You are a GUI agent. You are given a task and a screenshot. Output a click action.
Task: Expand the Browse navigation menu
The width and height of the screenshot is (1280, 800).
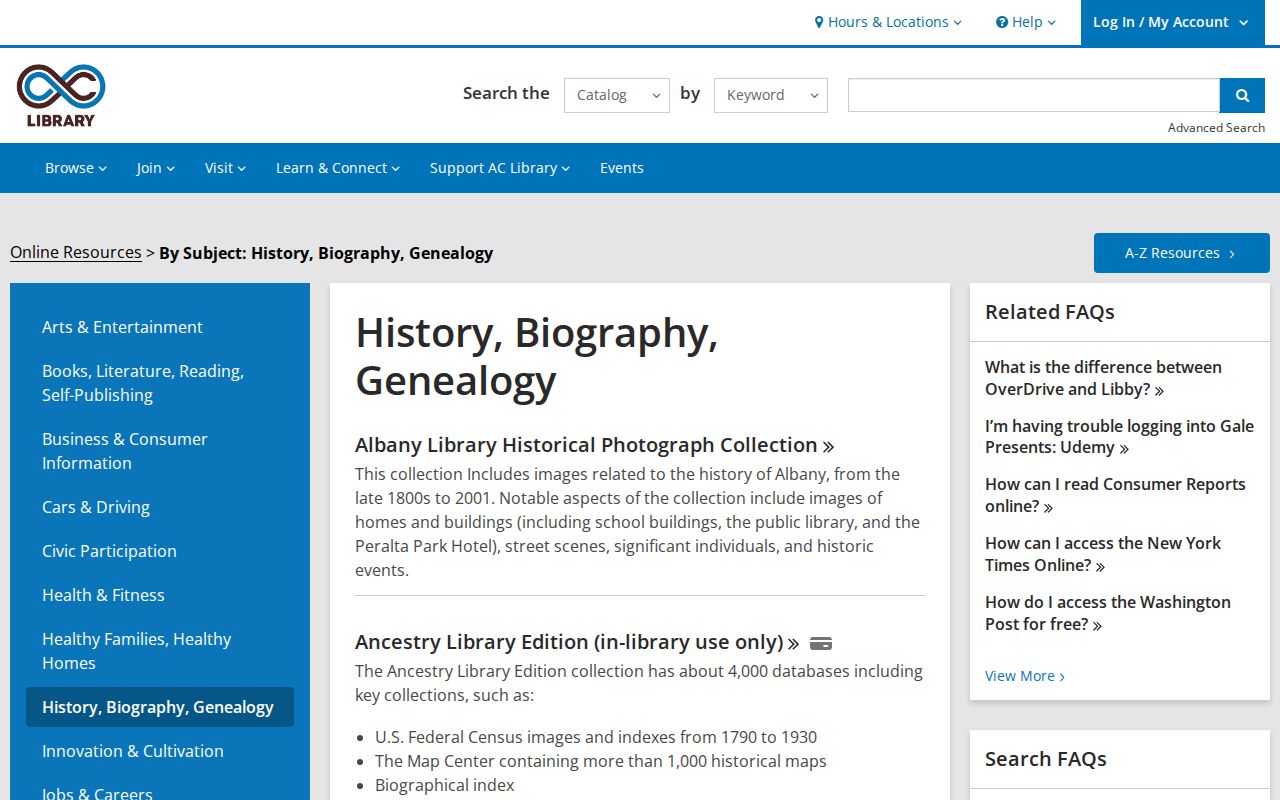tap(76, 168)
